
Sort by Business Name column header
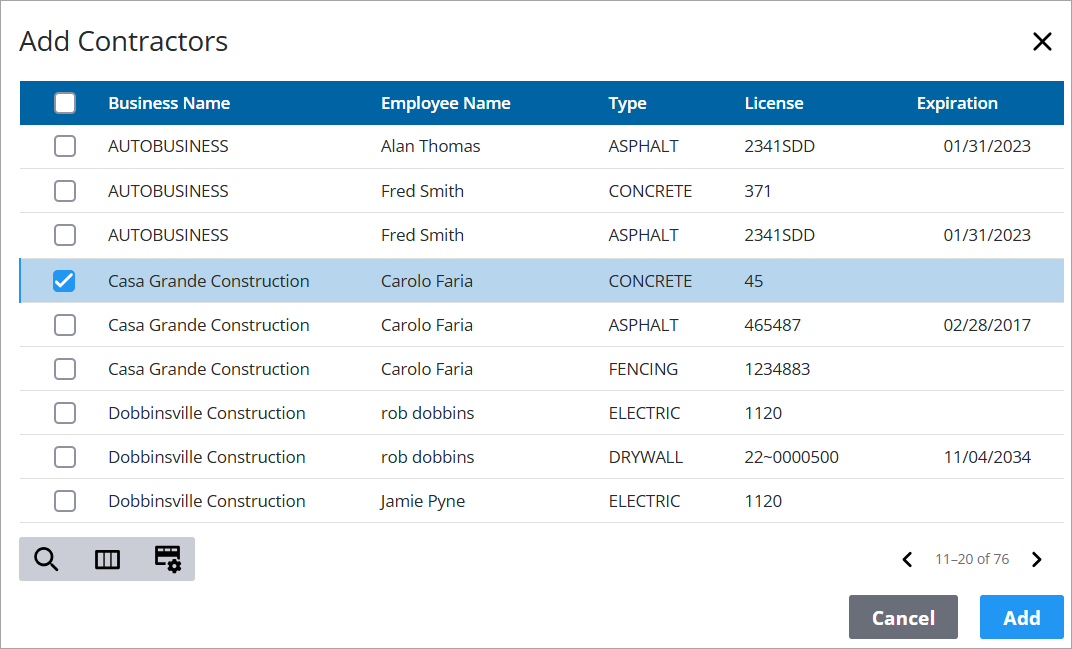[169, 103]
